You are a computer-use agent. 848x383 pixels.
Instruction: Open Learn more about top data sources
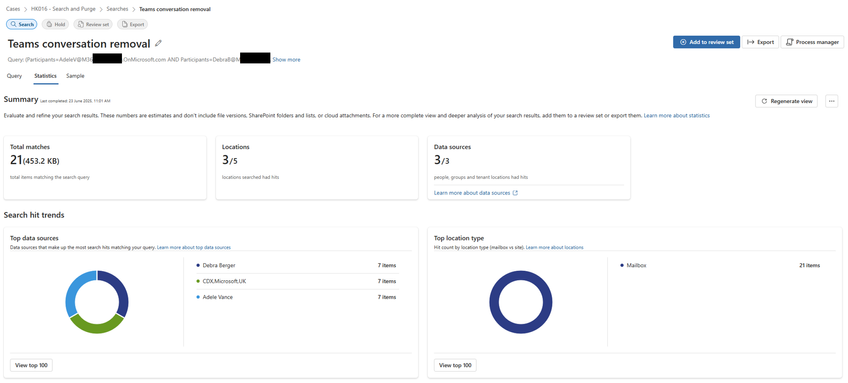[x=194, y=247]
